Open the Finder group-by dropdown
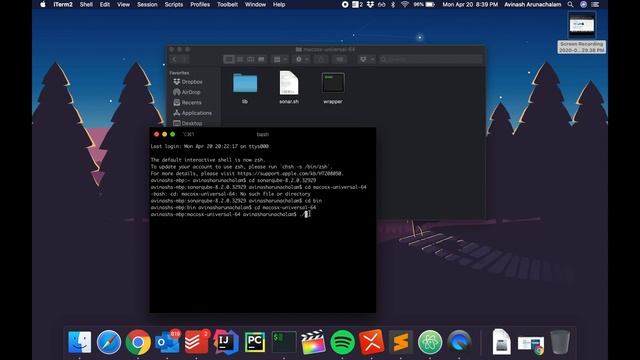 280,59
